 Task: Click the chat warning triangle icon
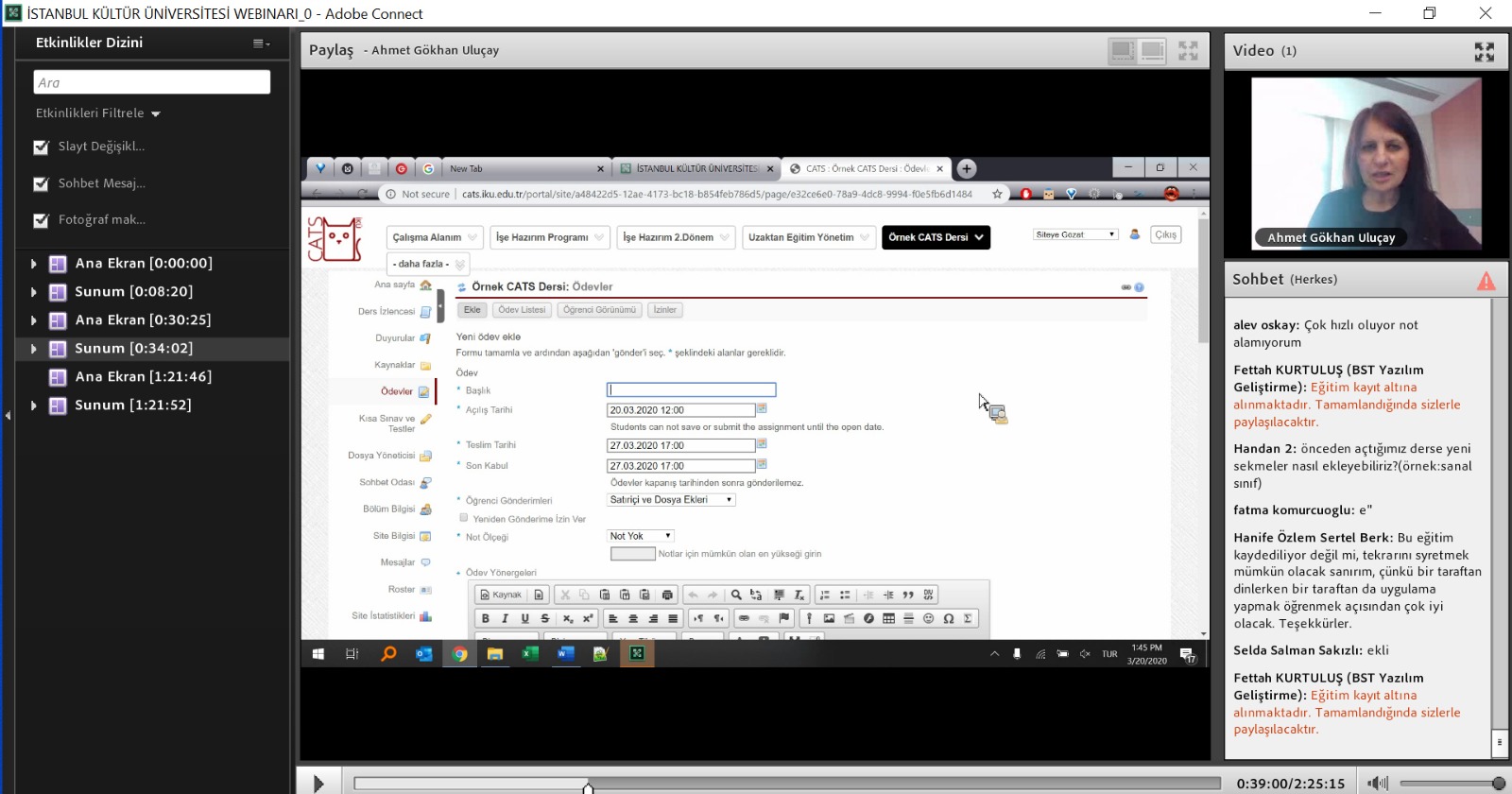click(x=1486, y=281)
